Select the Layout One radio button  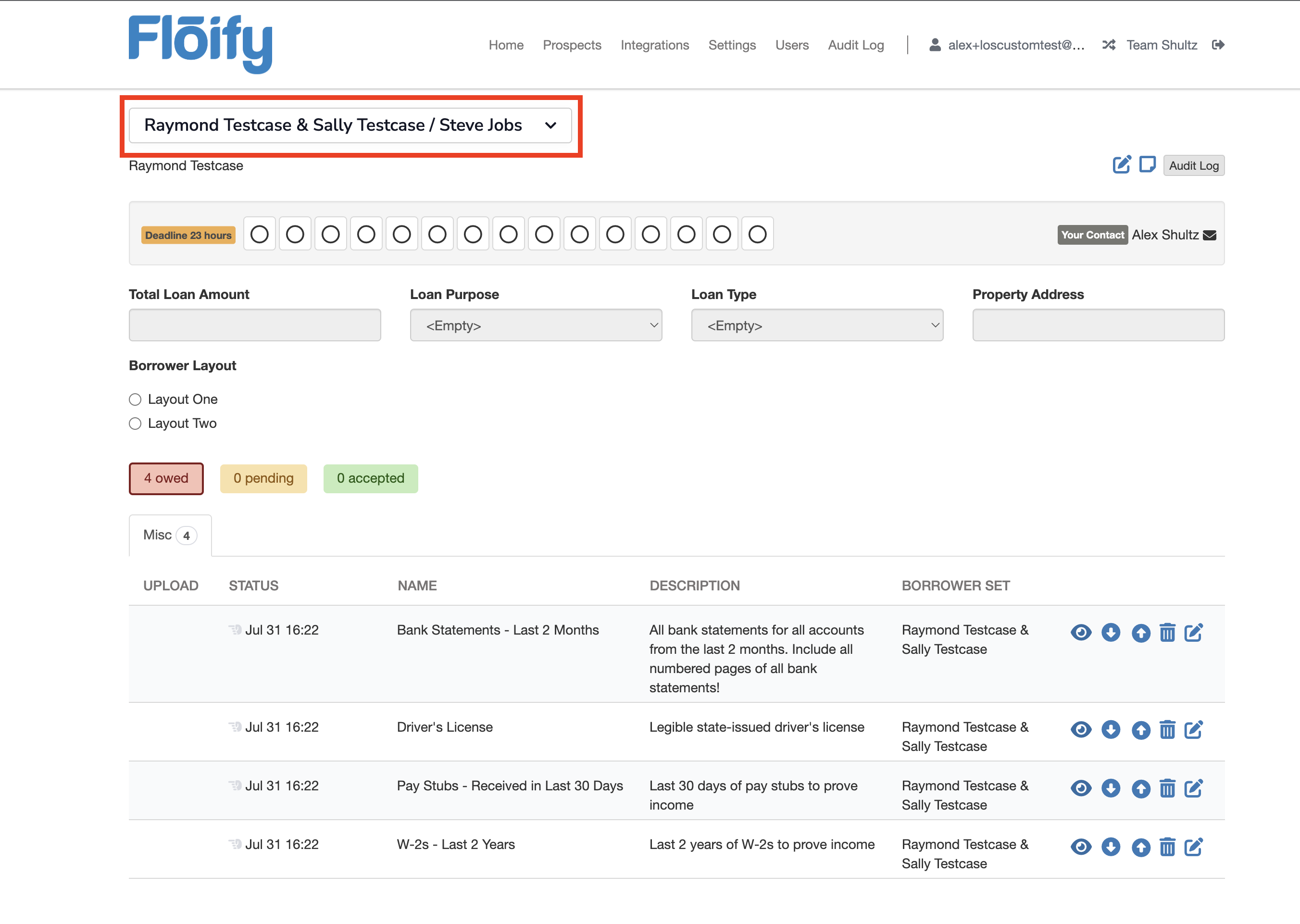pos(135,400)
